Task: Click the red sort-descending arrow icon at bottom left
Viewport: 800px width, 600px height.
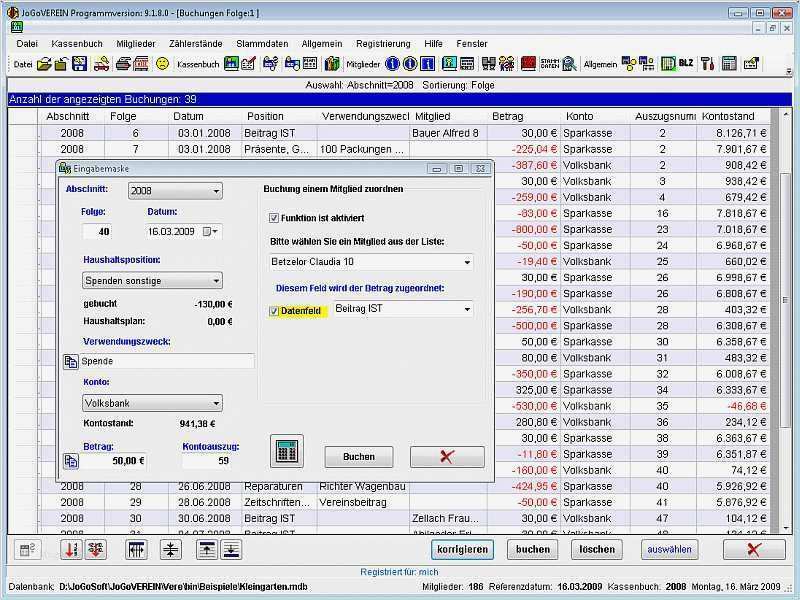Action: [72, 550]
